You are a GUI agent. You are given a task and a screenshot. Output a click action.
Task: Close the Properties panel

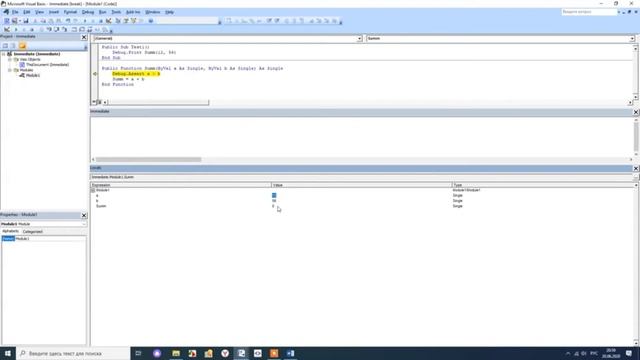[x=84, y=215]
